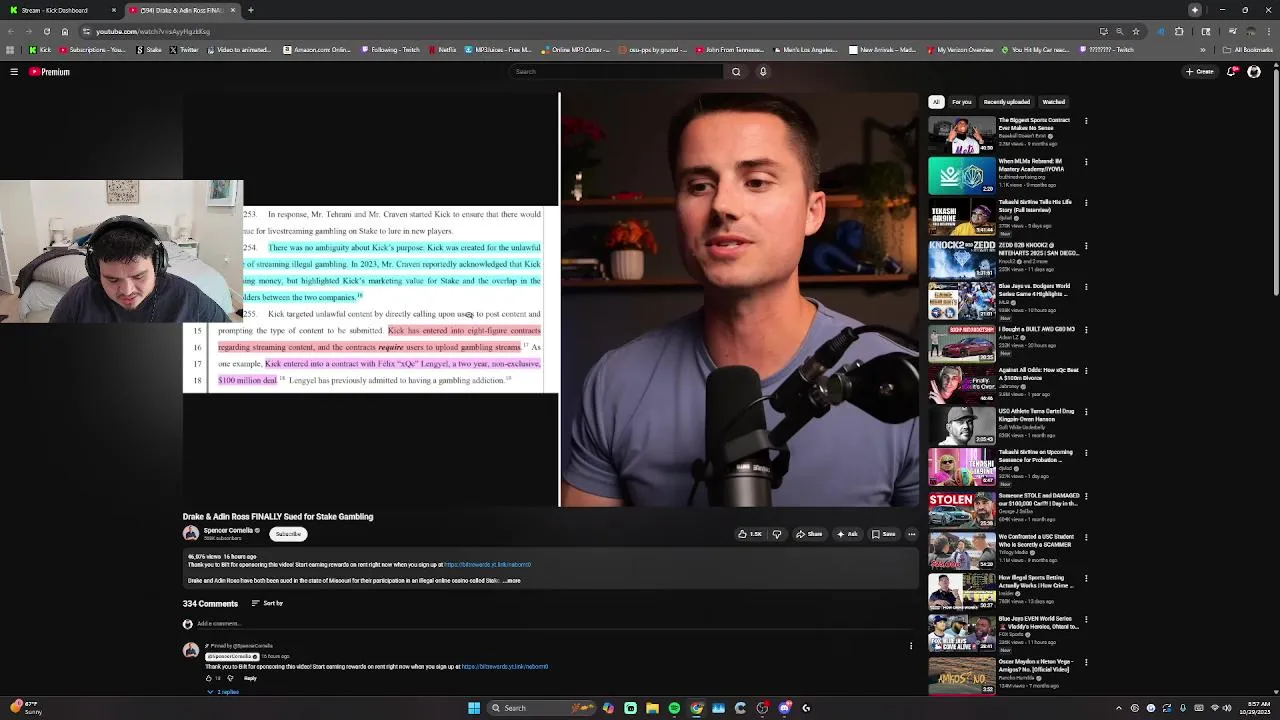Open options for When MLMs Rebrand video

coord(1086,162)
